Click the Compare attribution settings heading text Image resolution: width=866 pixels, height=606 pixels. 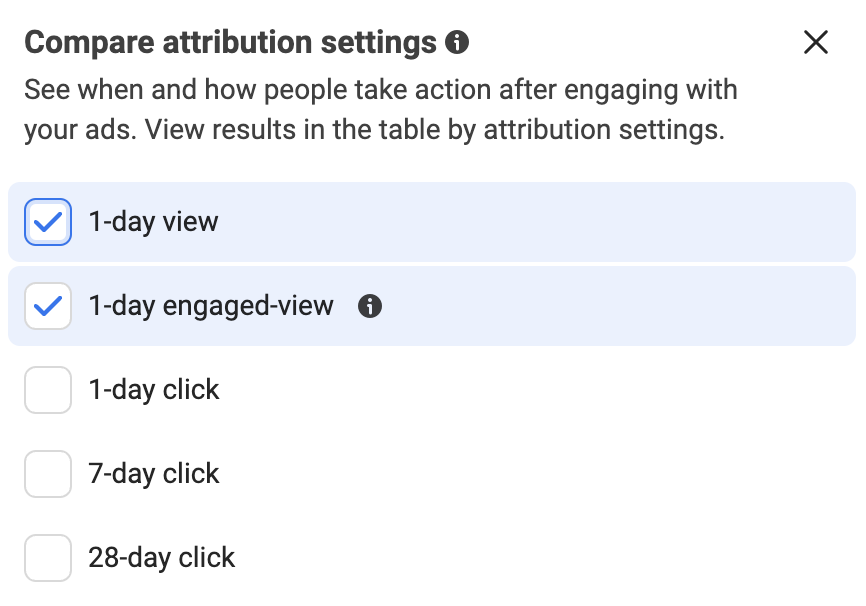pyautogui.click(x=230, y=43)
